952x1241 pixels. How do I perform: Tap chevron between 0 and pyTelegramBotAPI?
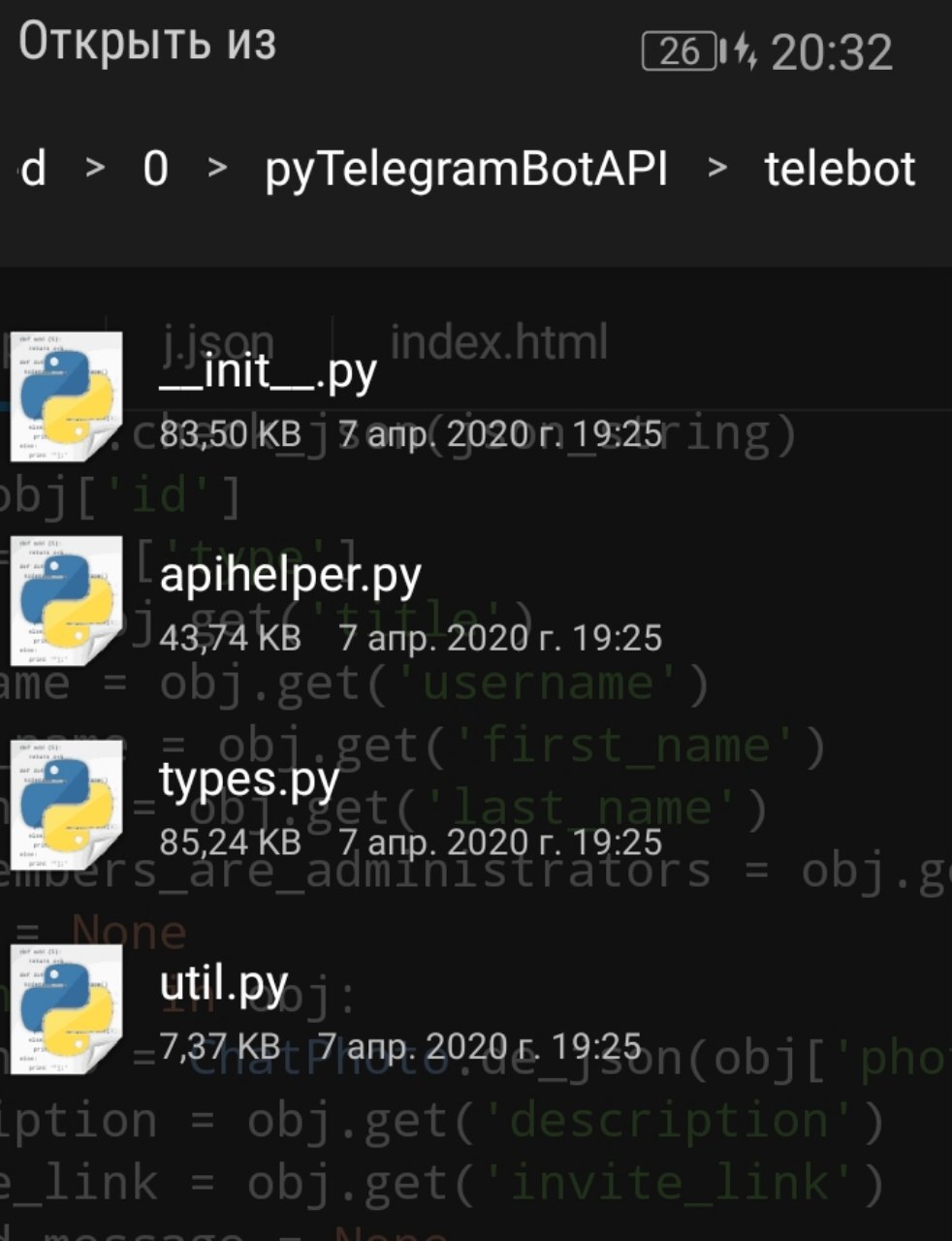coord(217,169)
